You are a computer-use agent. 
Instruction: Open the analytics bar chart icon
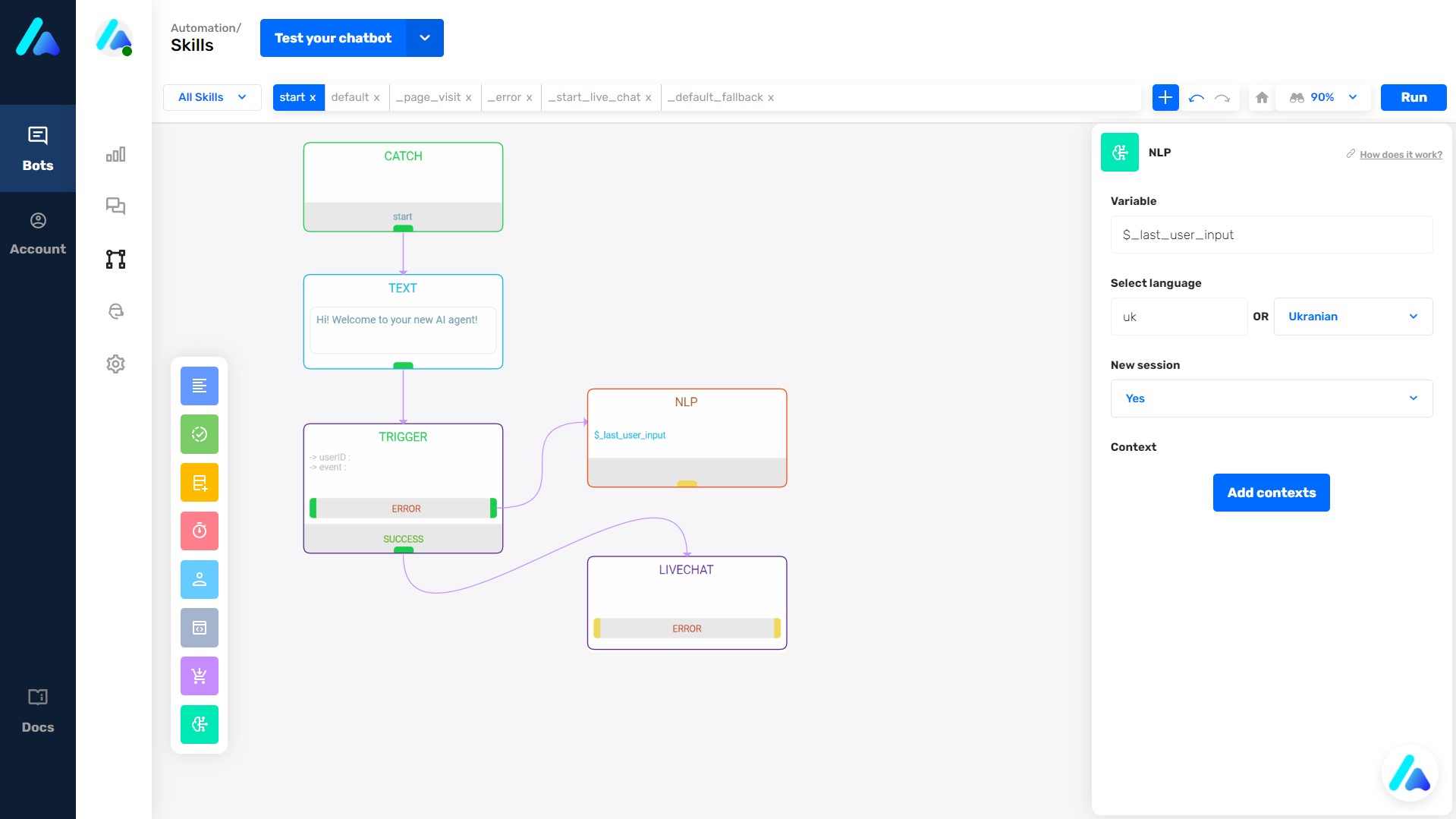(x=115, y=155)
